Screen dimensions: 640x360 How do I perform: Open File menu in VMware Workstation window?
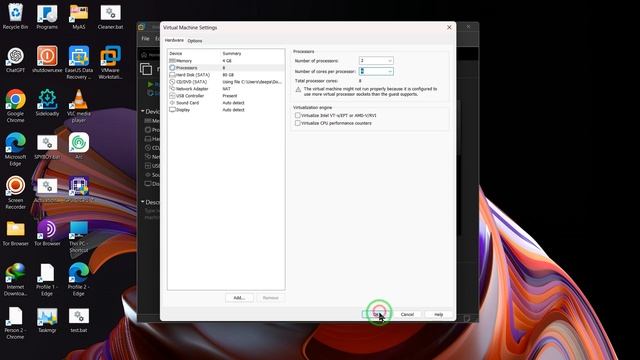point(145,38)
